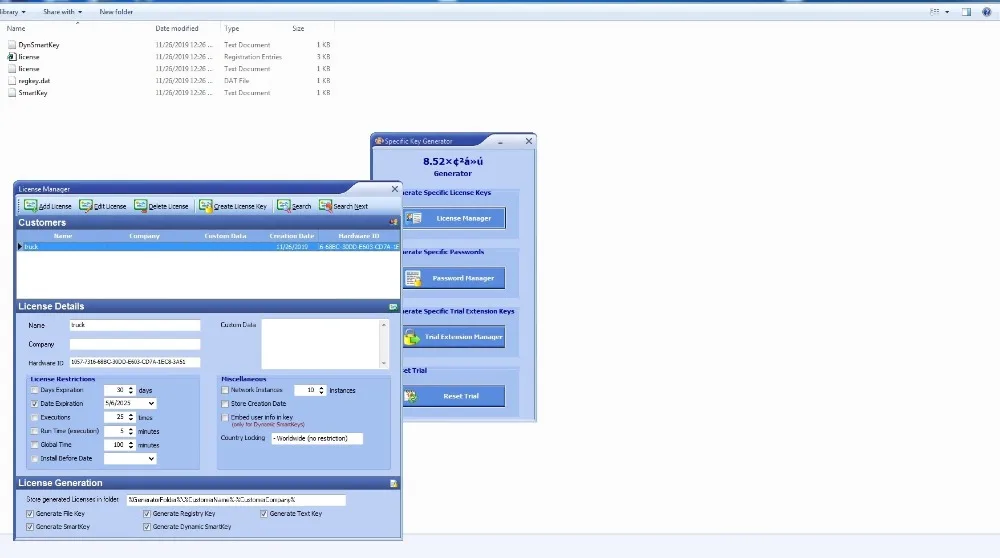The width and height of the screenshot is (1000, 558).
Task: Click the Edit License toolbar icon
Action: point(85,205)
